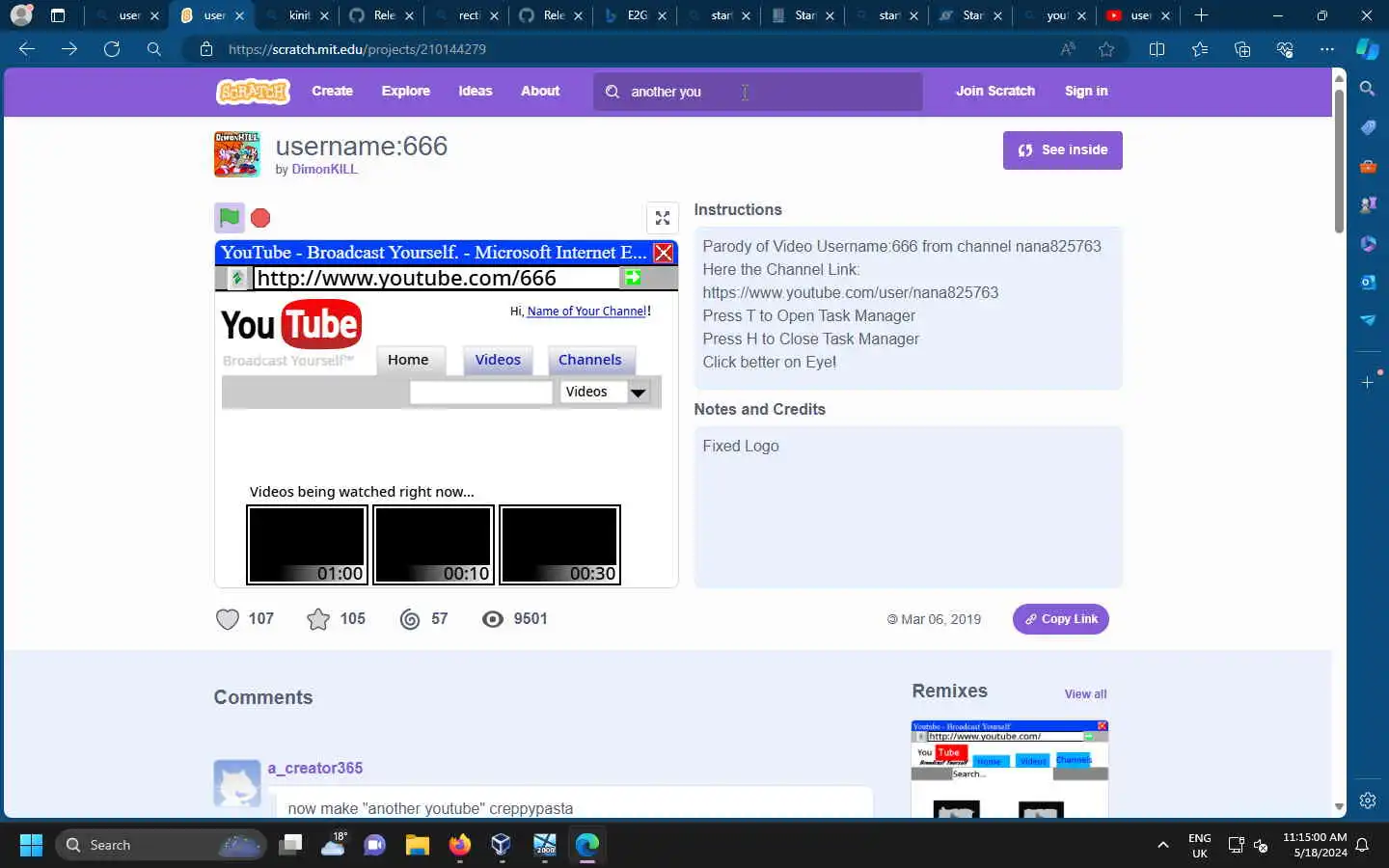Open the remix project thumbnail
This screenshot has height=868, width=1389.
[1010, 769]
